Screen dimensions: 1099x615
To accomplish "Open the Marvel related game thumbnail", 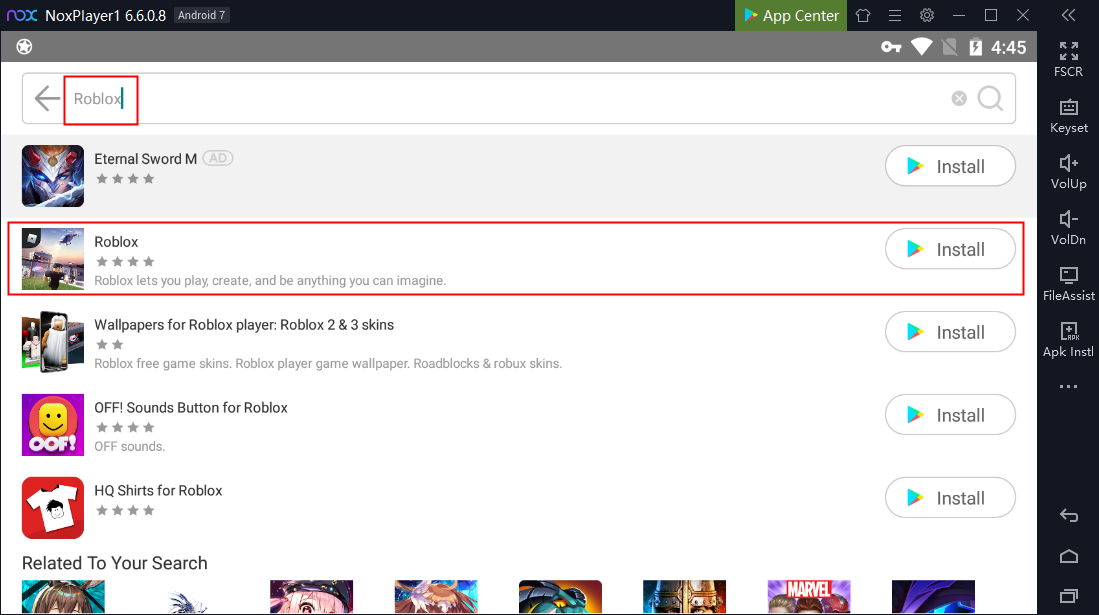I will 809,597.
